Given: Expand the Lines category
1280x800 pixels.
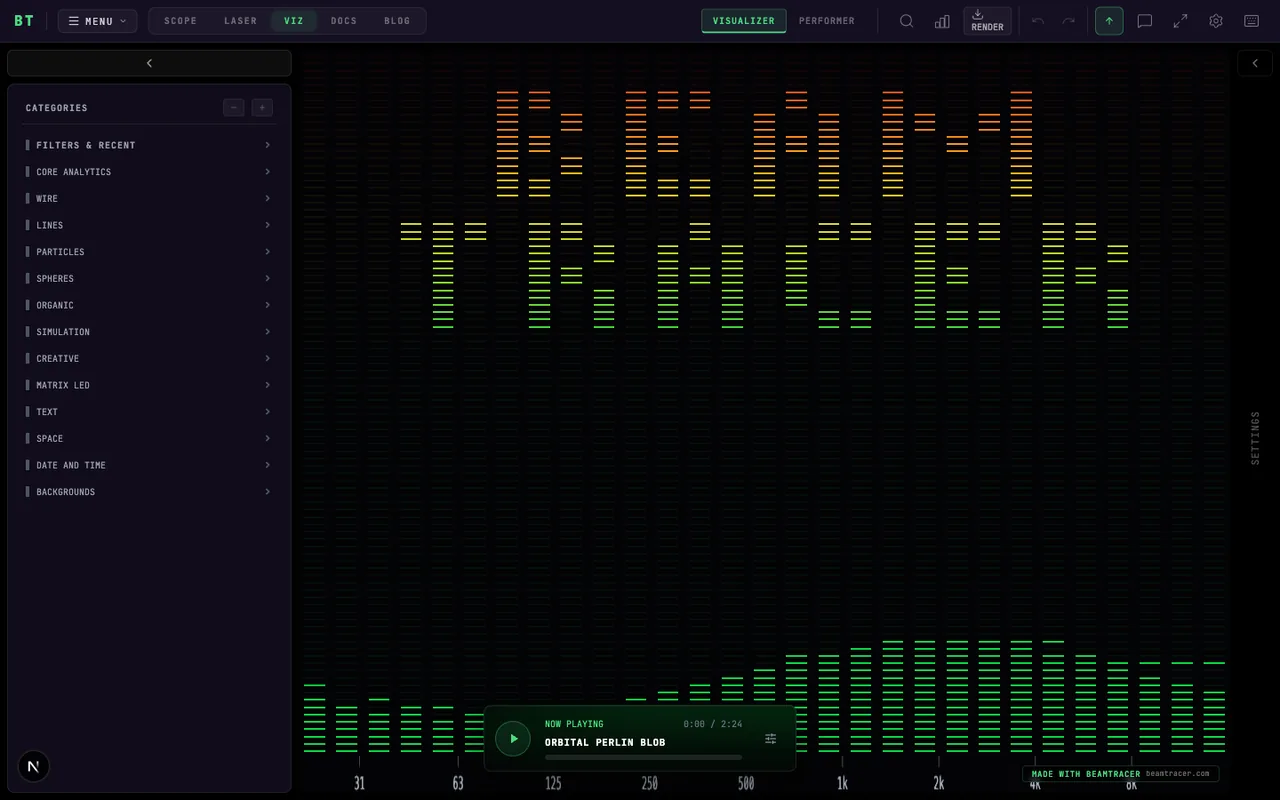Looking at the screenshot, I should (149, 225).
